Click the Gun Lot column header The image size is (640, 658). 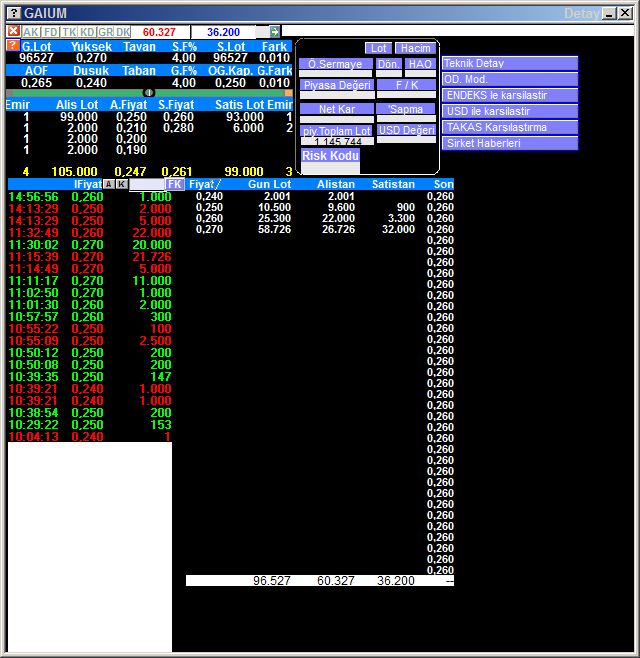[269, 184]
